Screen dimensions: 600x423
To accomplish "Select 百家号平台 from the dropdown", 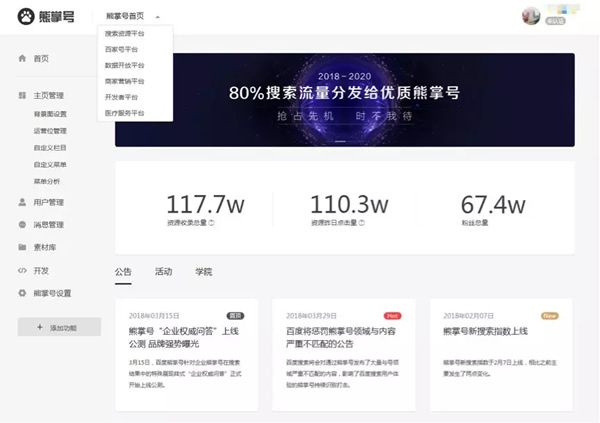I will [x=121, y=49].
